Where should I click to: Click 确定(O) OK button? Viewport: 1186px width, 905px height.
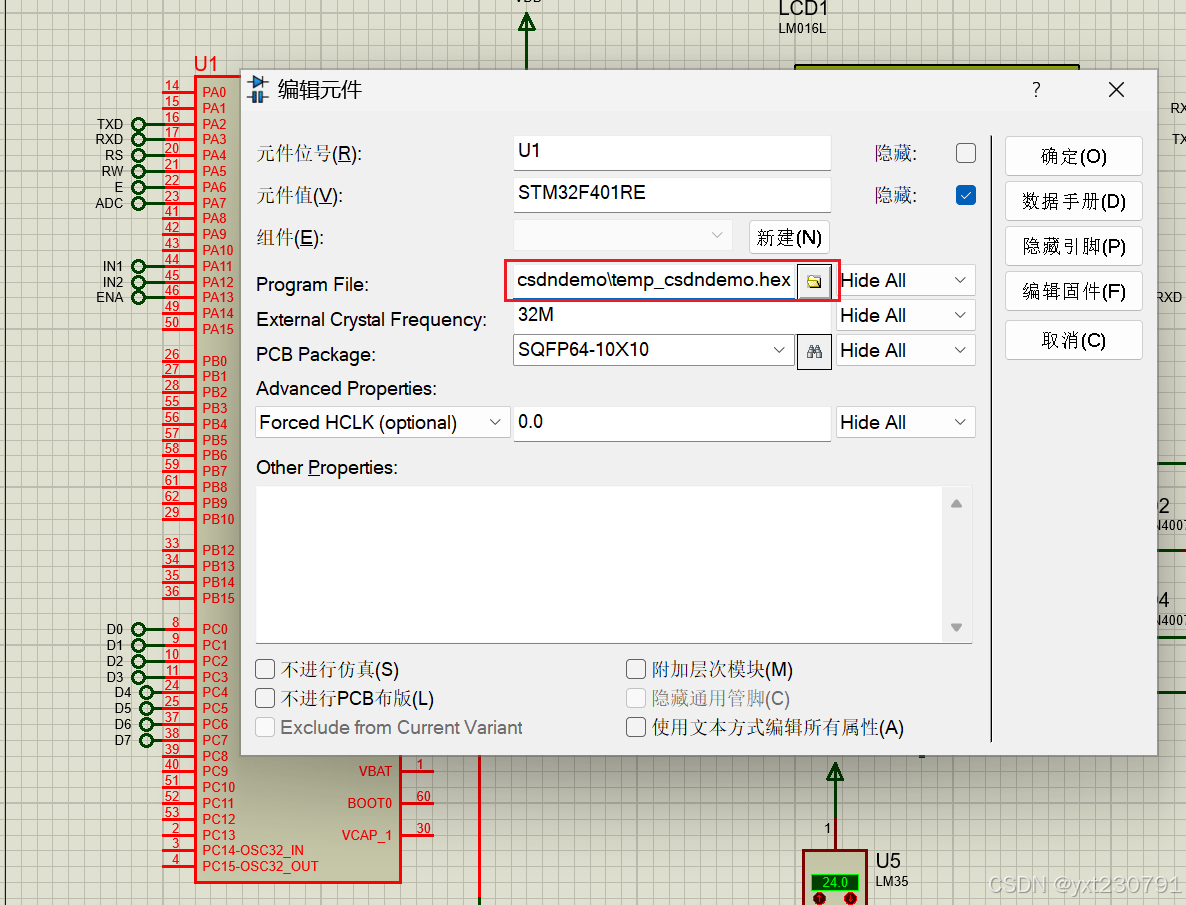coord(1073,156)
